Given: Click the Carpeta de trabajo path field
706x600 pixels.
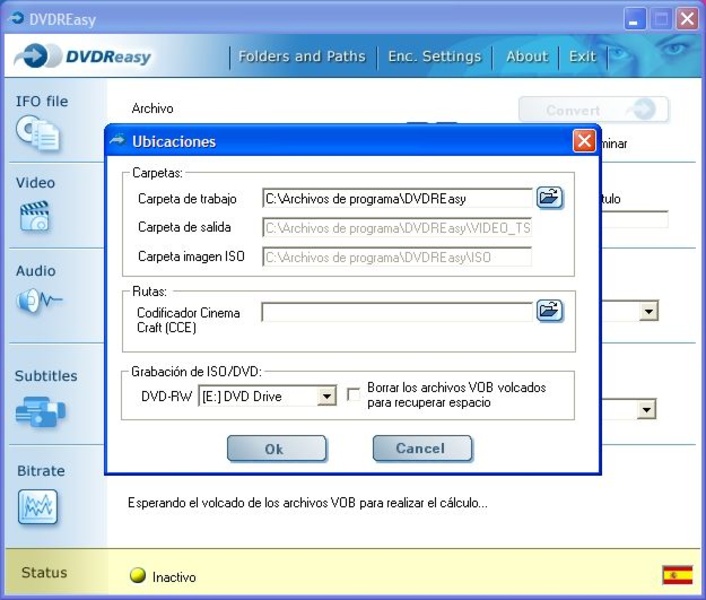Looking at the screenshot, I should (x=397, y=199).
